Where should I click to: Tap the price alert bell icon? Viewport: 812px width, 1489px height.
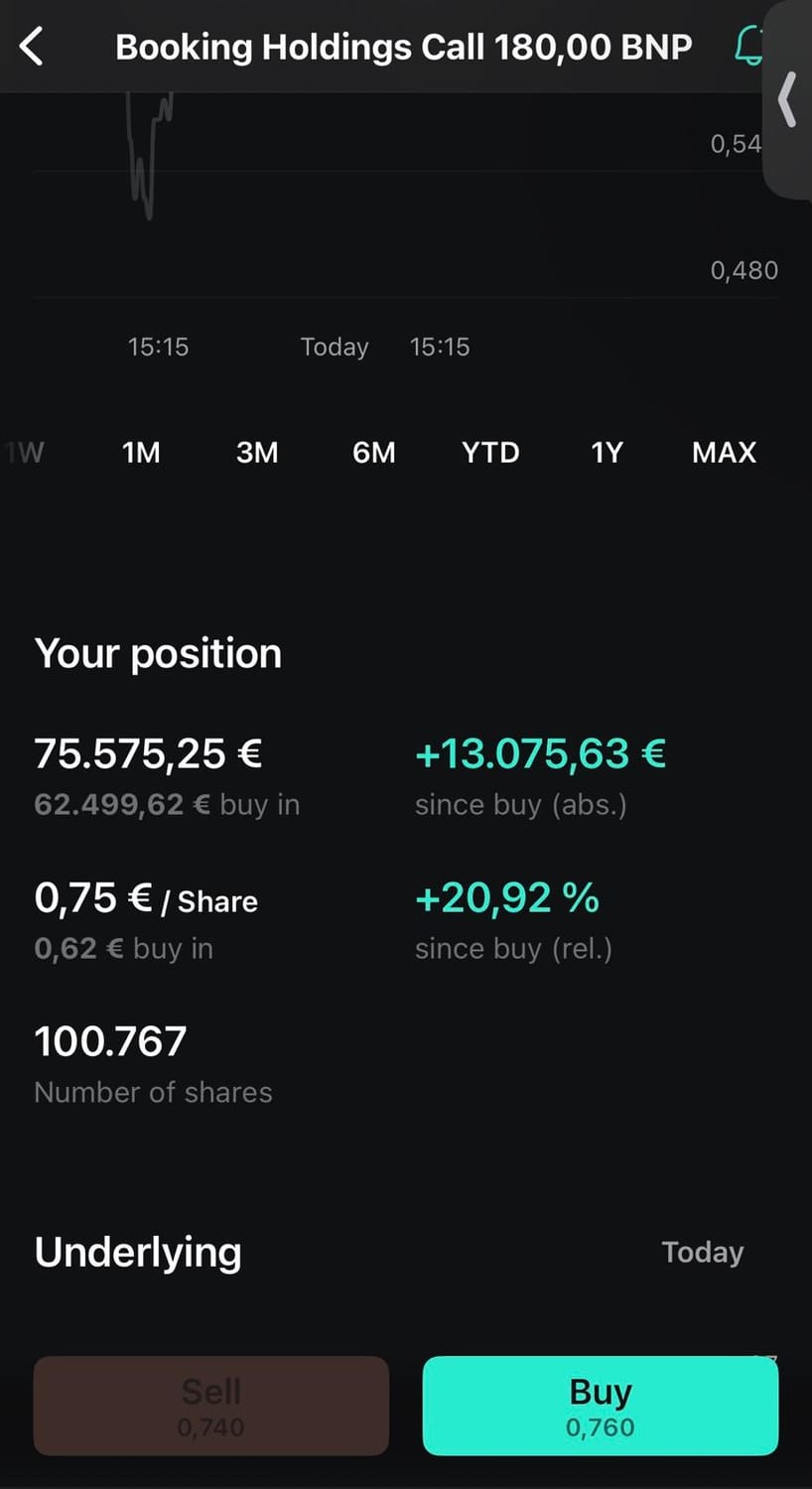click(x=748, y=46)
